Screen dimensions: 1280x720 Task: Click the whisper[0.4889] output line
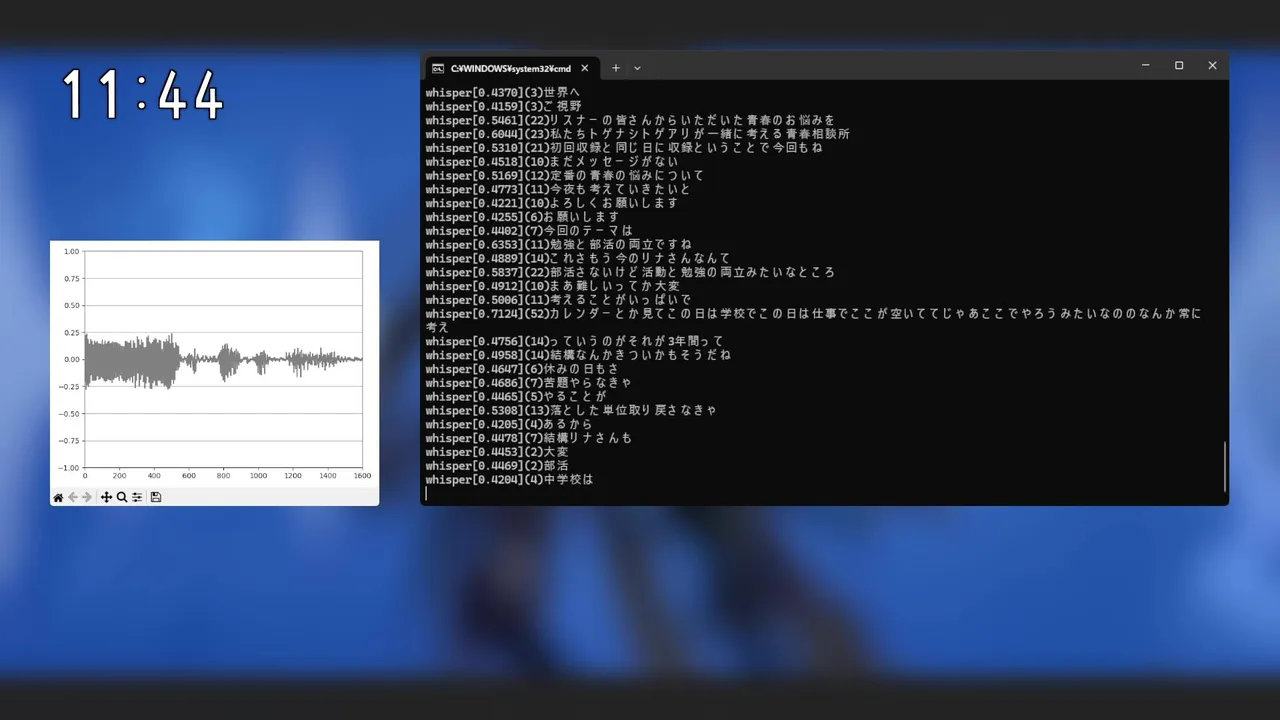[x=578, y=259]
